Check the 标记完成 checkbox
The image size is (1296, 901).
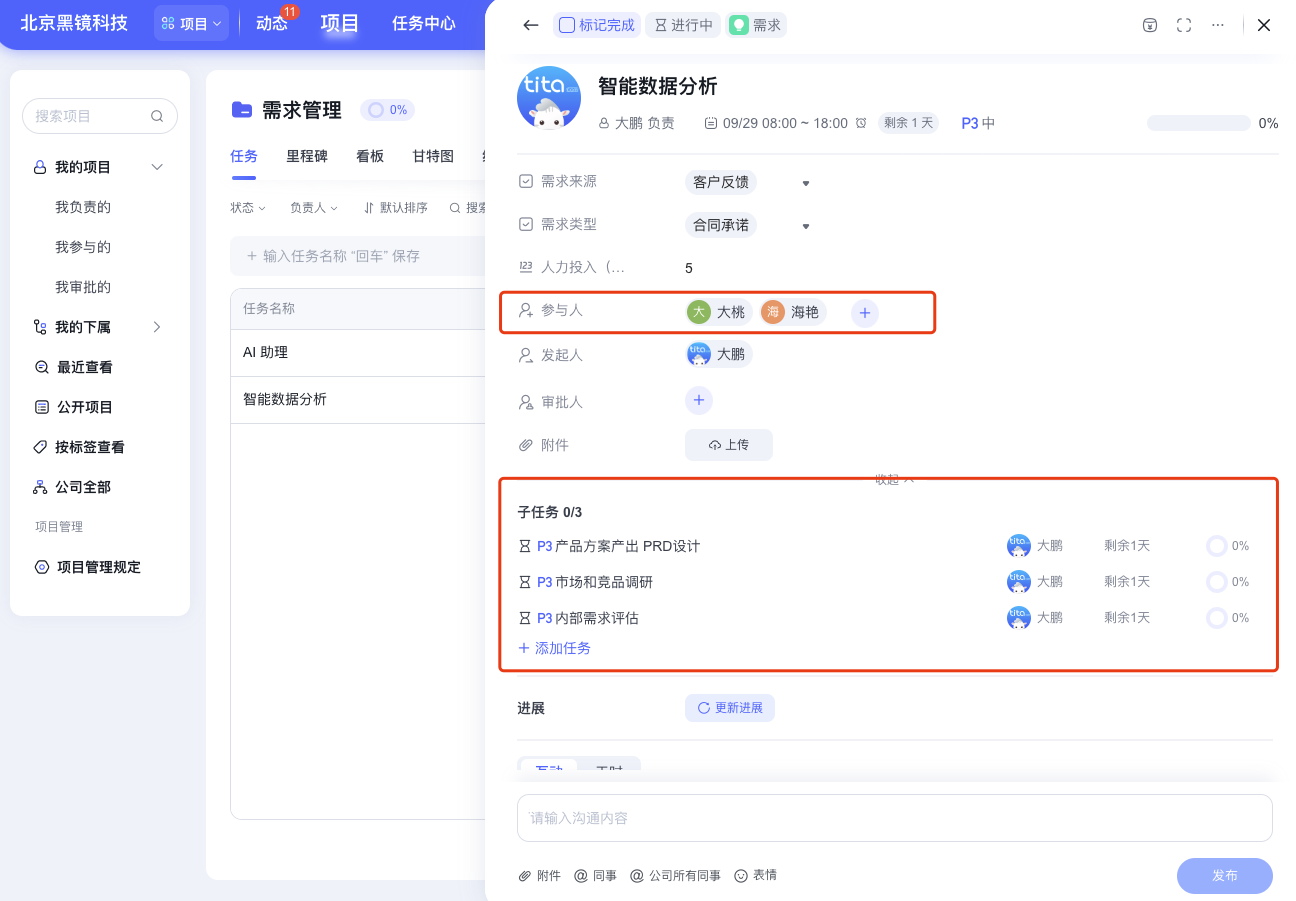[x=567, y=25]
